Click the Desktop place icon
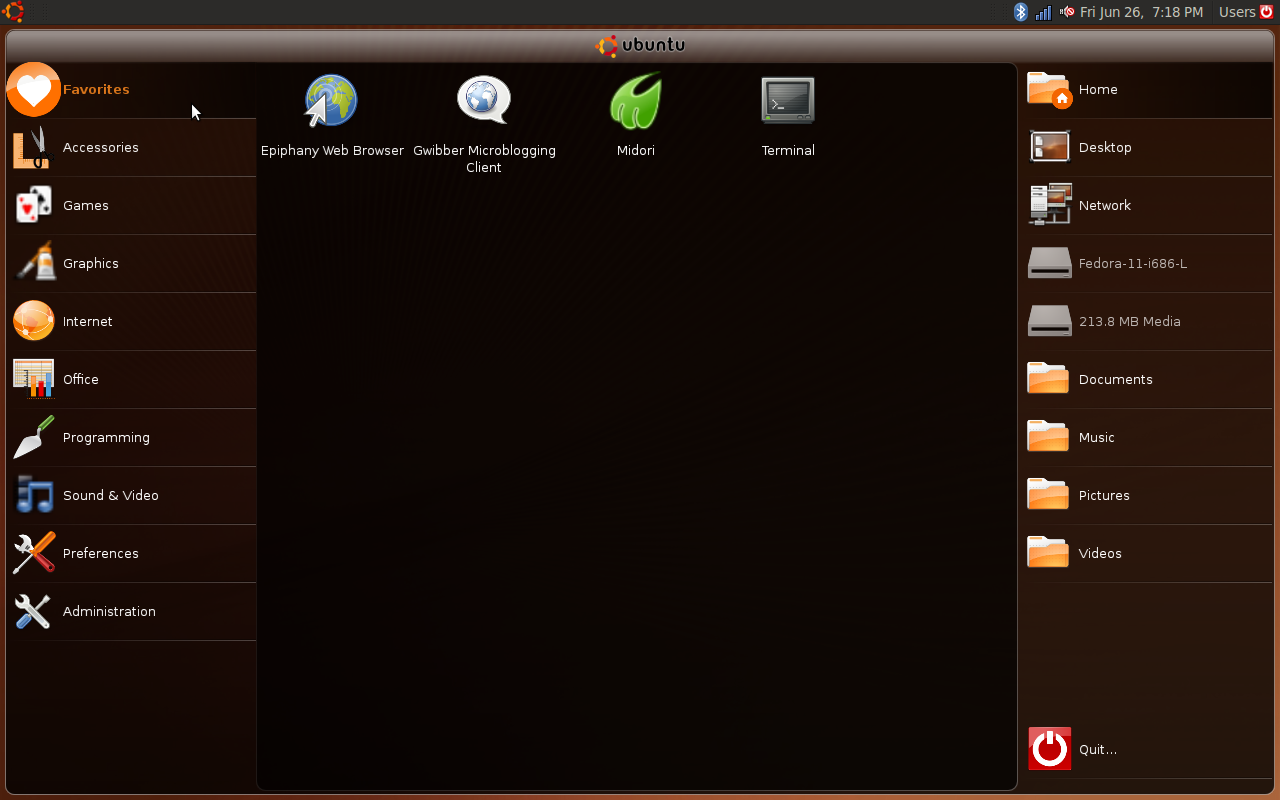Screen dimensions: 1280x800 tap(1049, 147)
